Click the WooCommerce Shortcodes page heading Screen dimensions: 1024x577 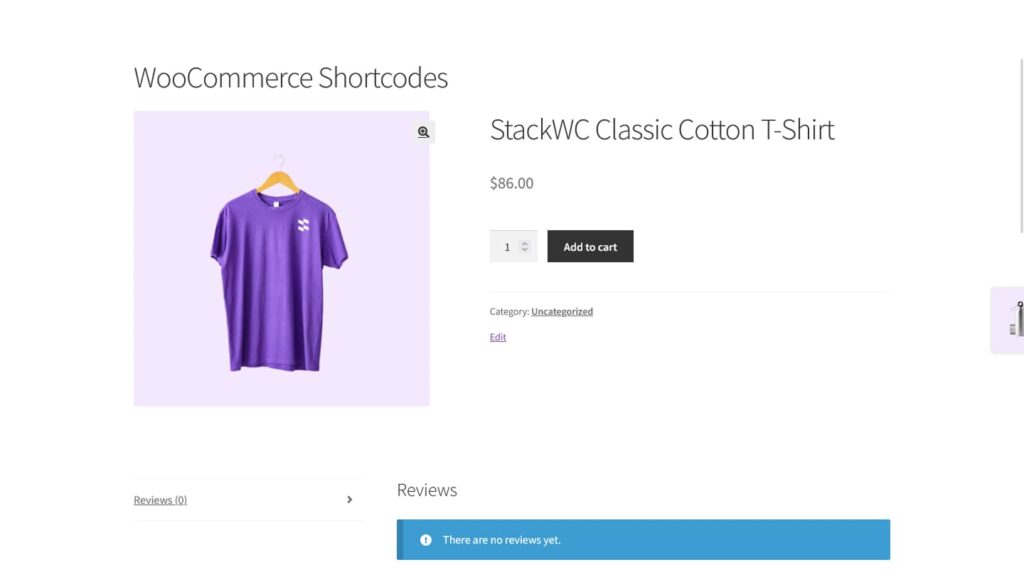(x=291, y=78)
